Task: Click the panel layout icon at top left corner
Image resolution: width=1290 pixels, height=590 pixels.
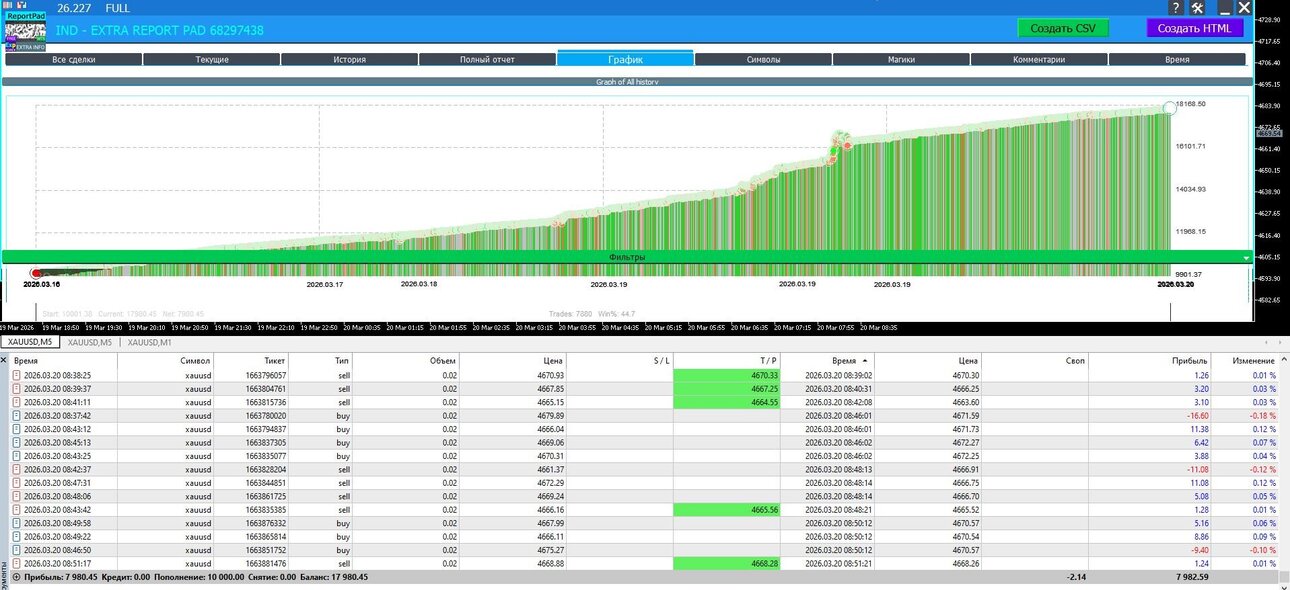Action: tap(8, 5)
